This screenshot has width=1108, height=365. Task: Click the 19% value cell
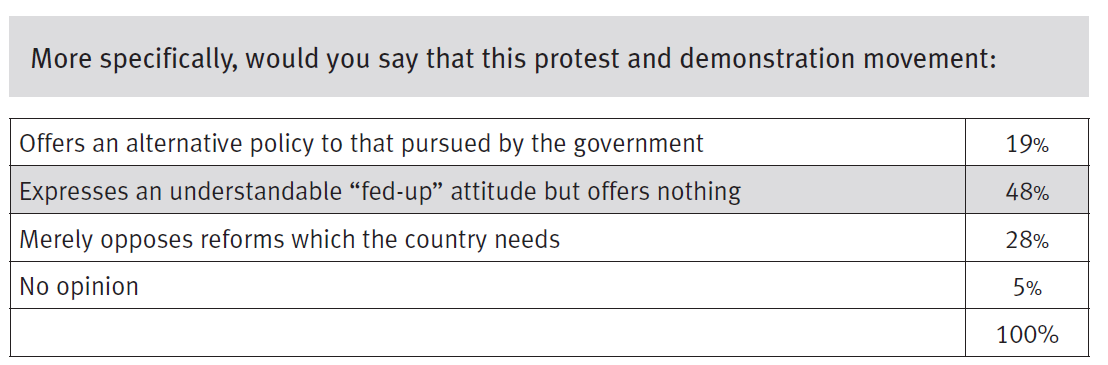tap(1027, 144)
